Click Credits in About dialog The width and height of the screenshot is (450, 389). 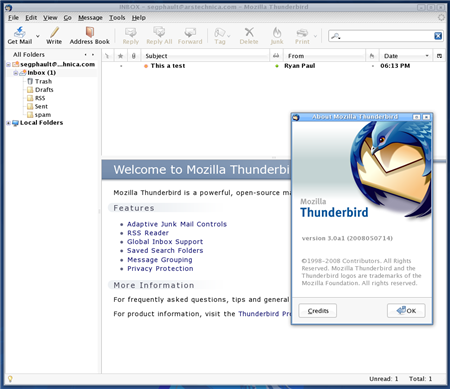[318, 311]
